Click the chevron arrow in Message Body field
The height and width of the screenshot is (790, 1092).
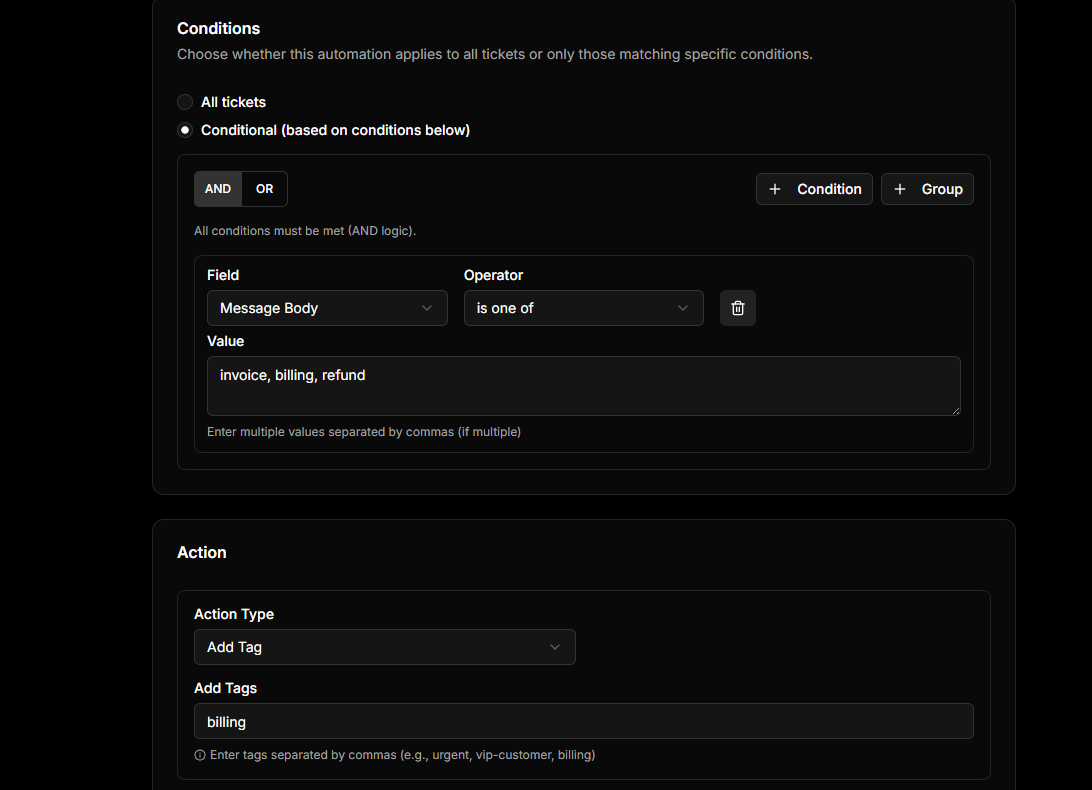[428, 308]
